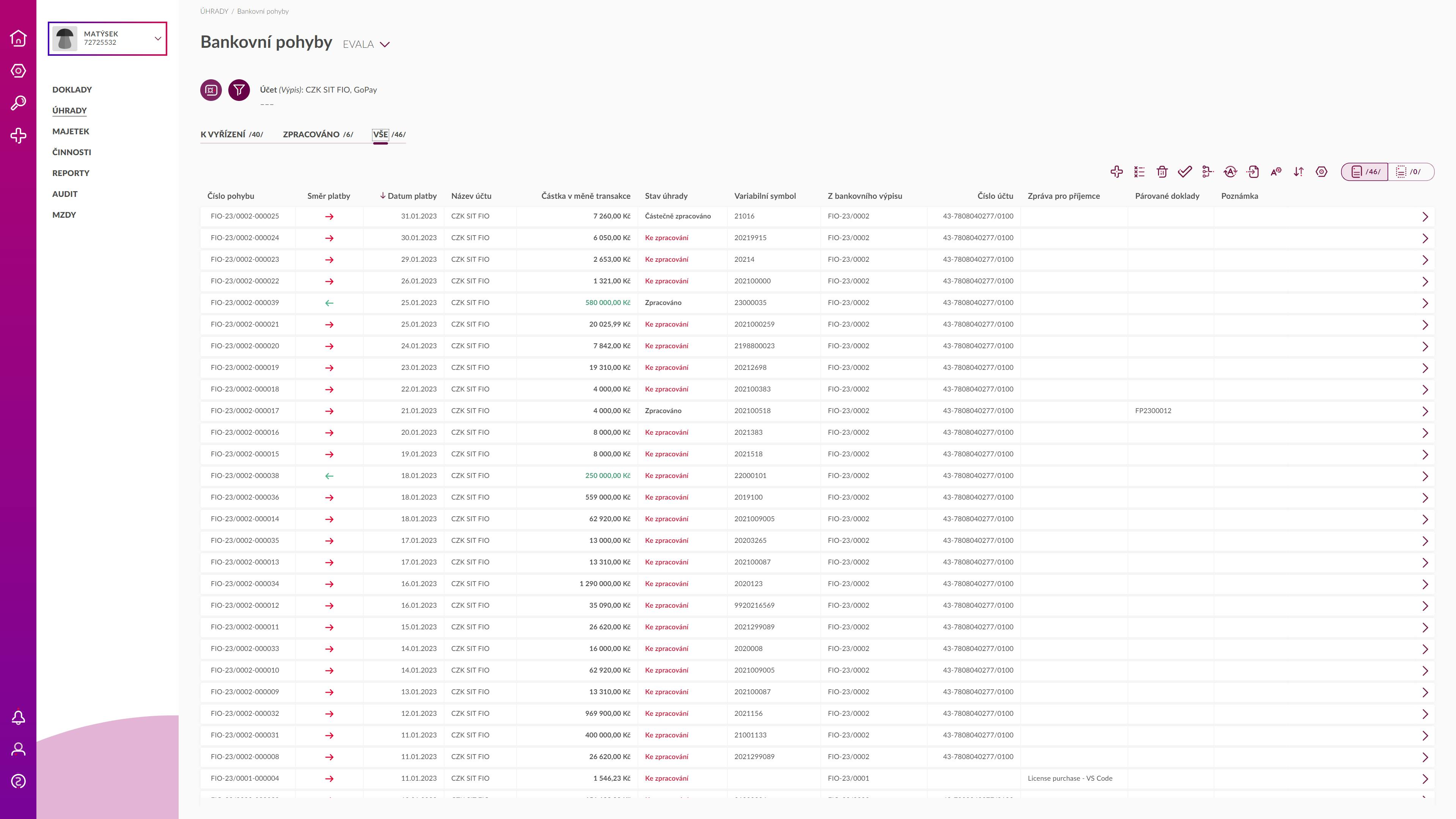Click green incoming arrow in row FIO-23/0002-000039
This screenshot has height=819, width=1456.
330,303
